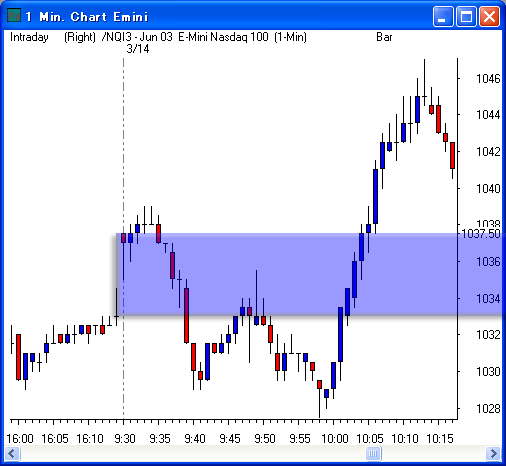Click the 10:00 time axis label

pos(335,439)
